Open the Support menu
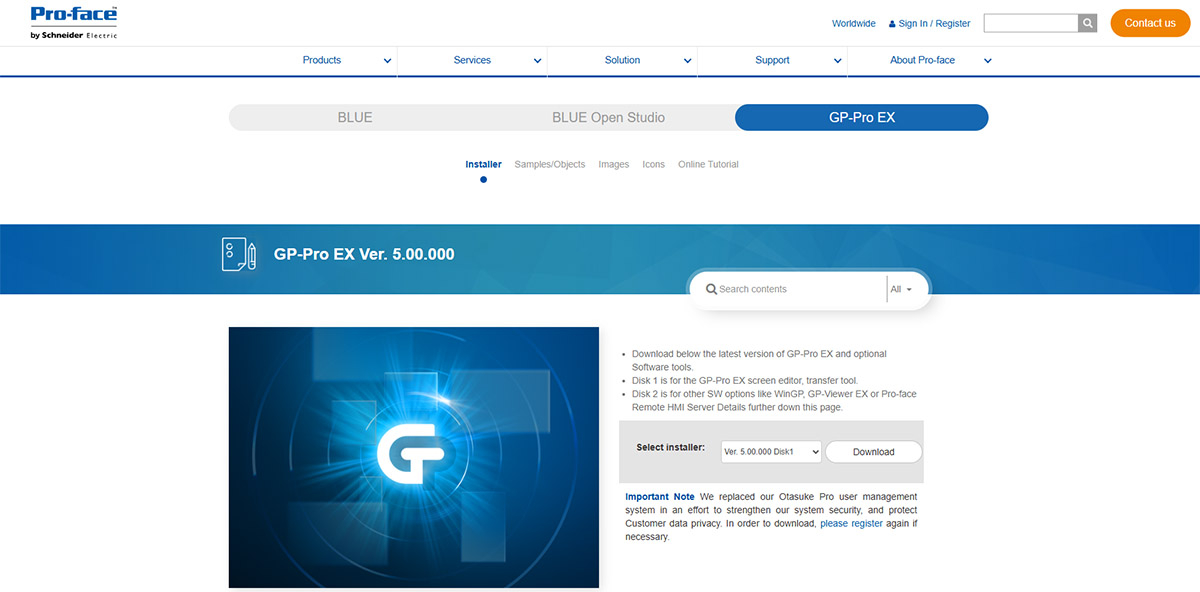1200x592 pixels. 772,60
